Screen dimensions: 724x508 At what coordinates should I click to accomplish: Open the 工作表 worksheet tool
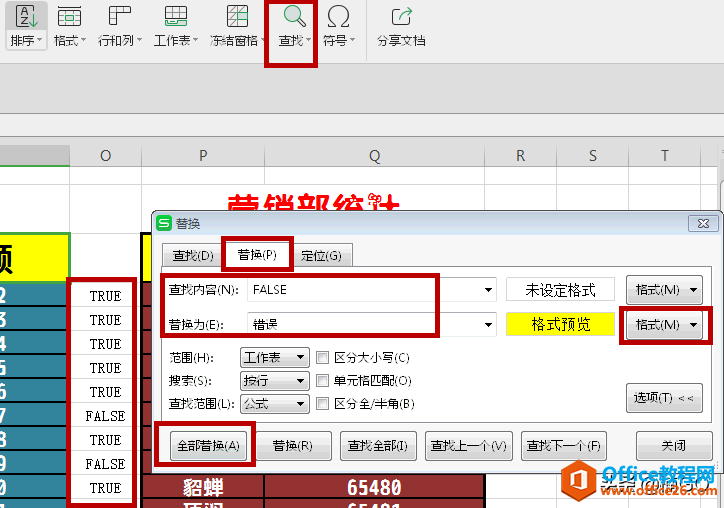pos(176,26)
